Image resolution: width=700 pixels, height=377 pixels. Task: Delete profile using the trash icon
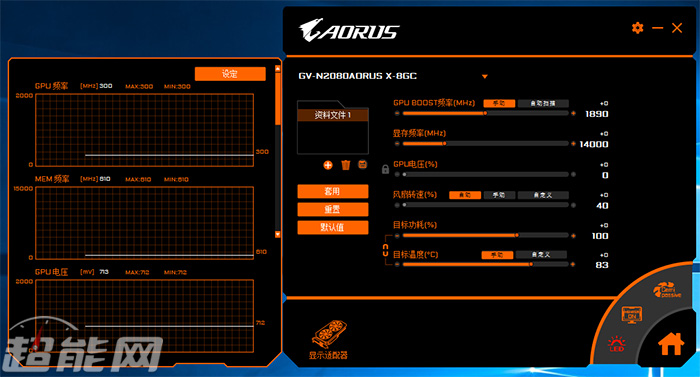346,165
